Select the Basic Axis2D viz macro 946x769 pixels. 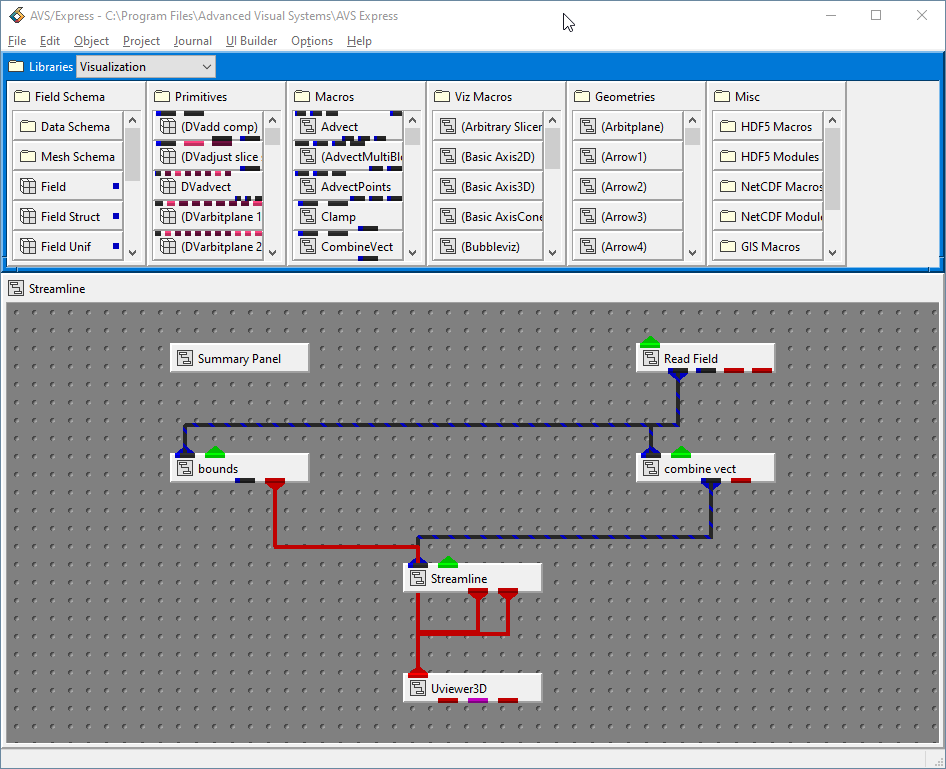point(488,157)
